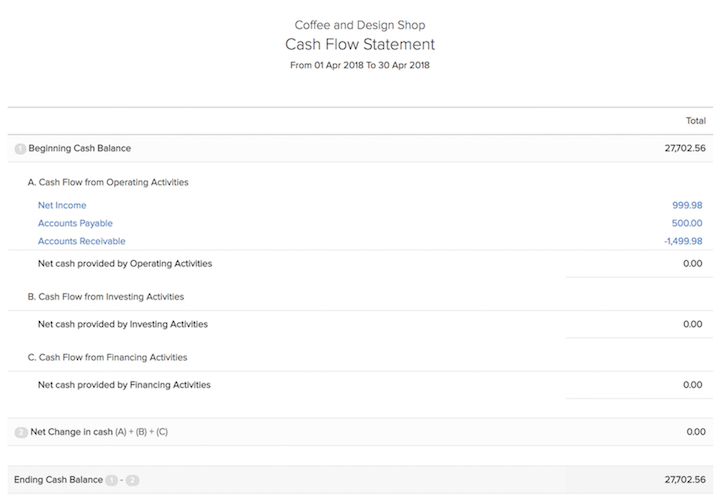Screen dimensions: 720x504
Task: Click the Total column header
Action: (x=695, y=120)
